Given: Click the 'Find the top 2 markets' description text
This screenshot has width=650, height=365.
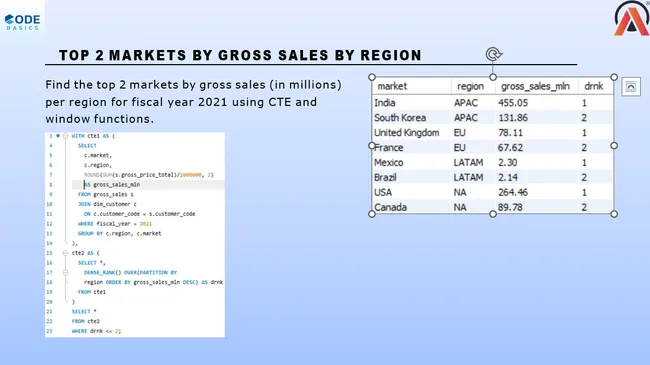Looking at the screenshot, I should pos(193,102).
